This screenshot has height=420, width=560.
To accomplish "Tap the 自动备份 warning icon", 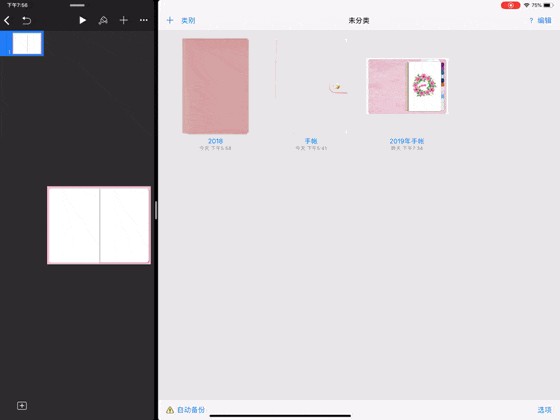I will [170, 410].
